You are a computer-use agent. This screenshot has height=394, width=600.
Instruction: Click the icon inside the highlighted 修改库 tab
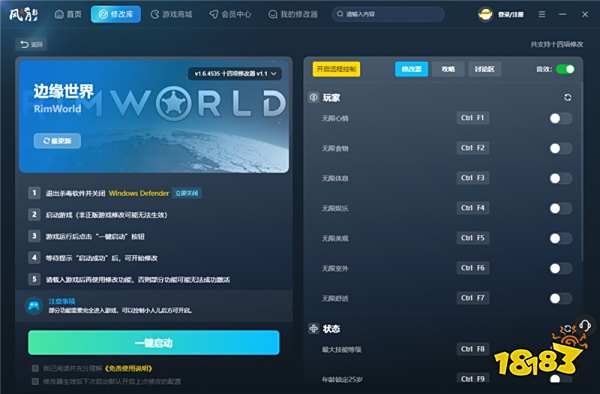coord(103,14)
